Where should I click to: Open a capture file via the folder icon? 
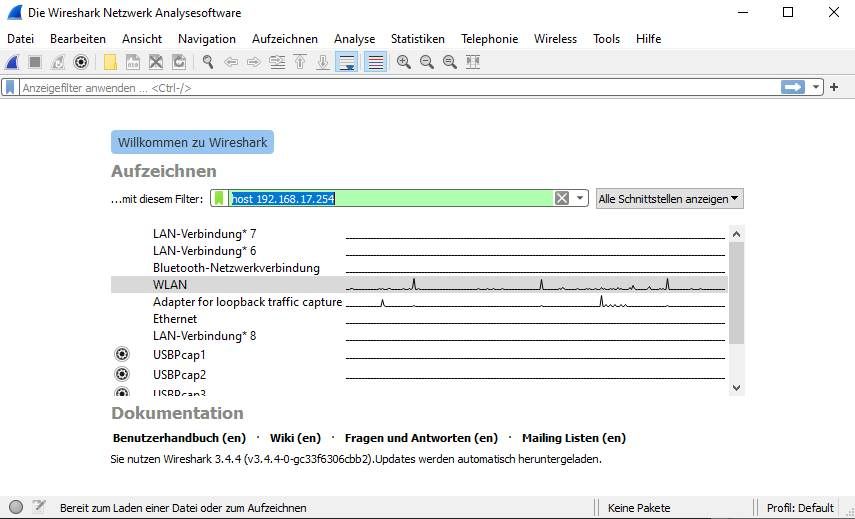click(x=110, y=62)
